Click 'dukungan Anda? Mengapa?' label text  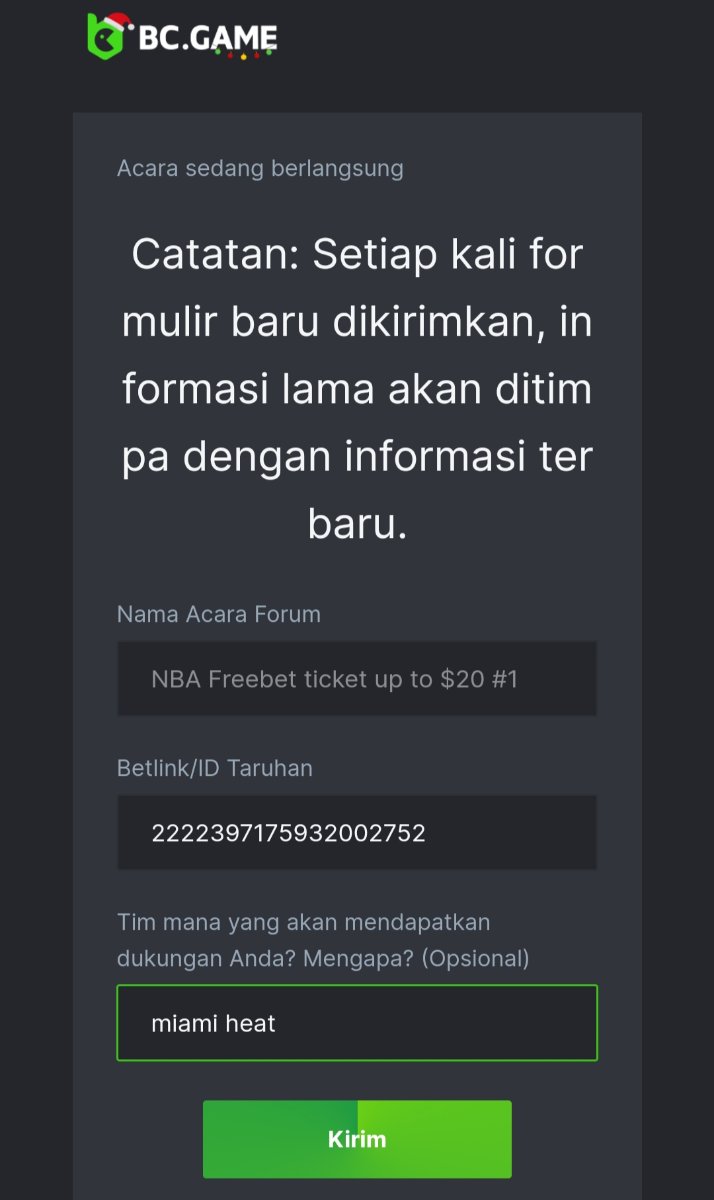pos(265,958)
